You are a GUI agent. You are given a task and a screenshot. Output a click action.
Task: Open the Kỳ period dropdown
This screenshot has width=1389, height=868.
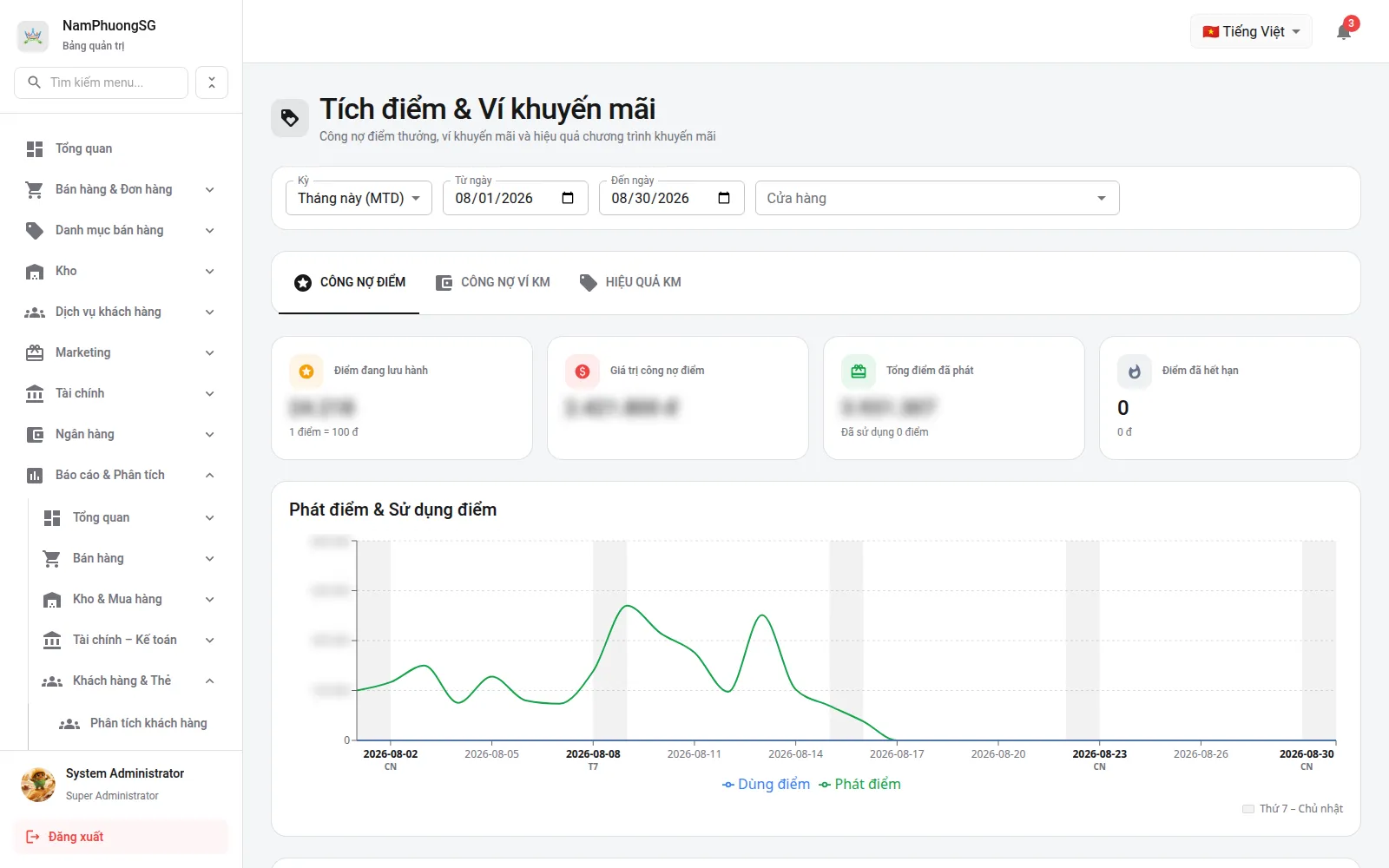[359, 198]
